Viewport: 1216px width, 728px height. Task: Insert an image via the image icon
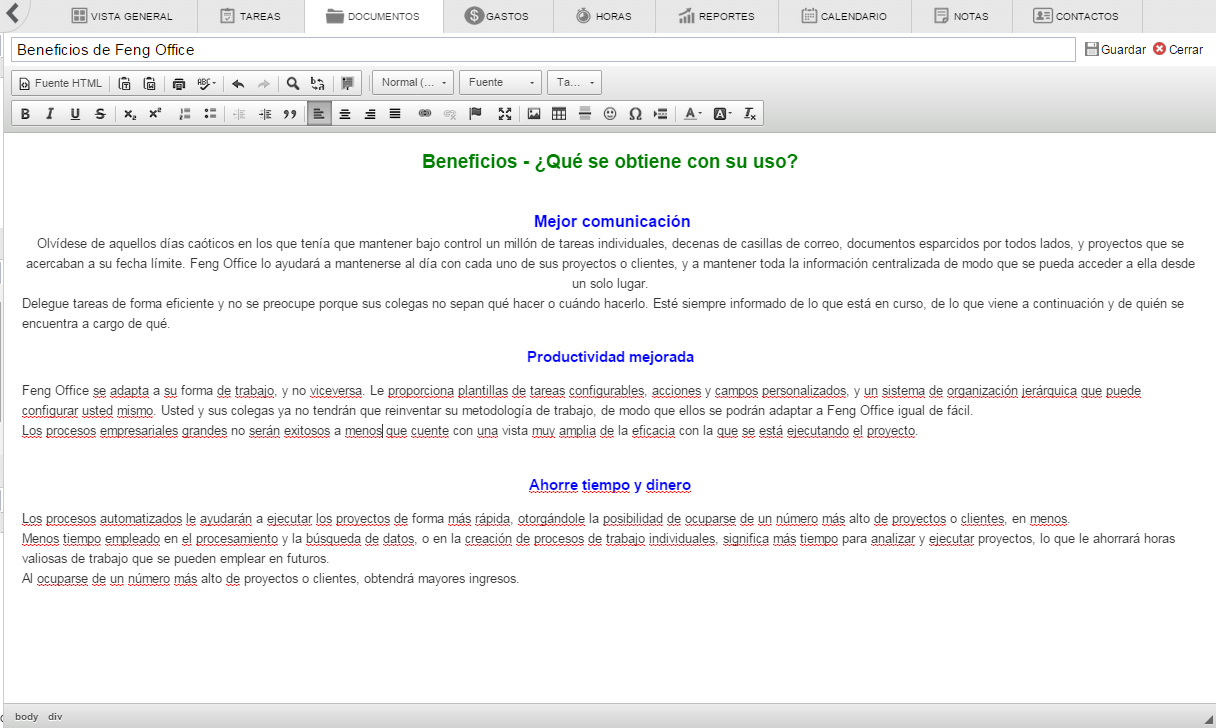tap(534, 114)
